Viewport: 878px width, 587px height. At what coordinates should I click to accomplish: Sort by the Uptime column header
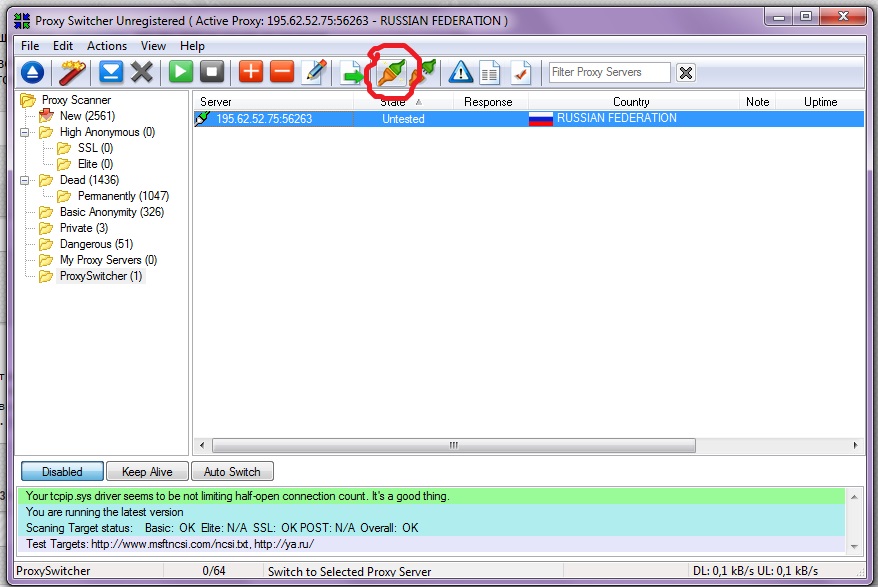pos(820,102)
